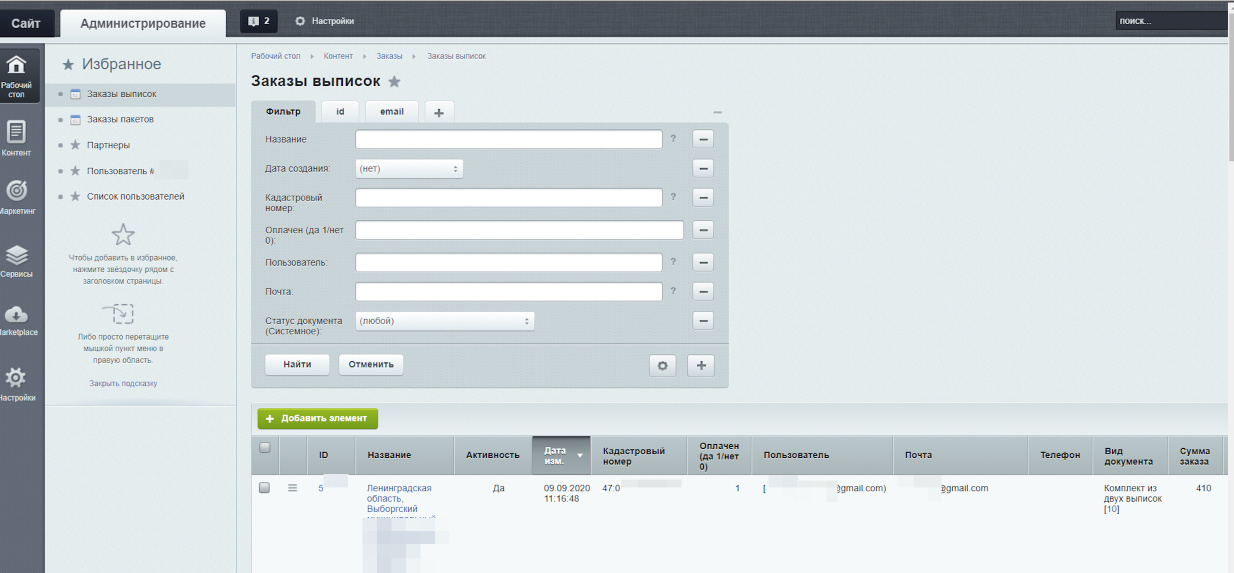
Task: Click help question mark beside Почта field
Action: [x=673, y=291]
